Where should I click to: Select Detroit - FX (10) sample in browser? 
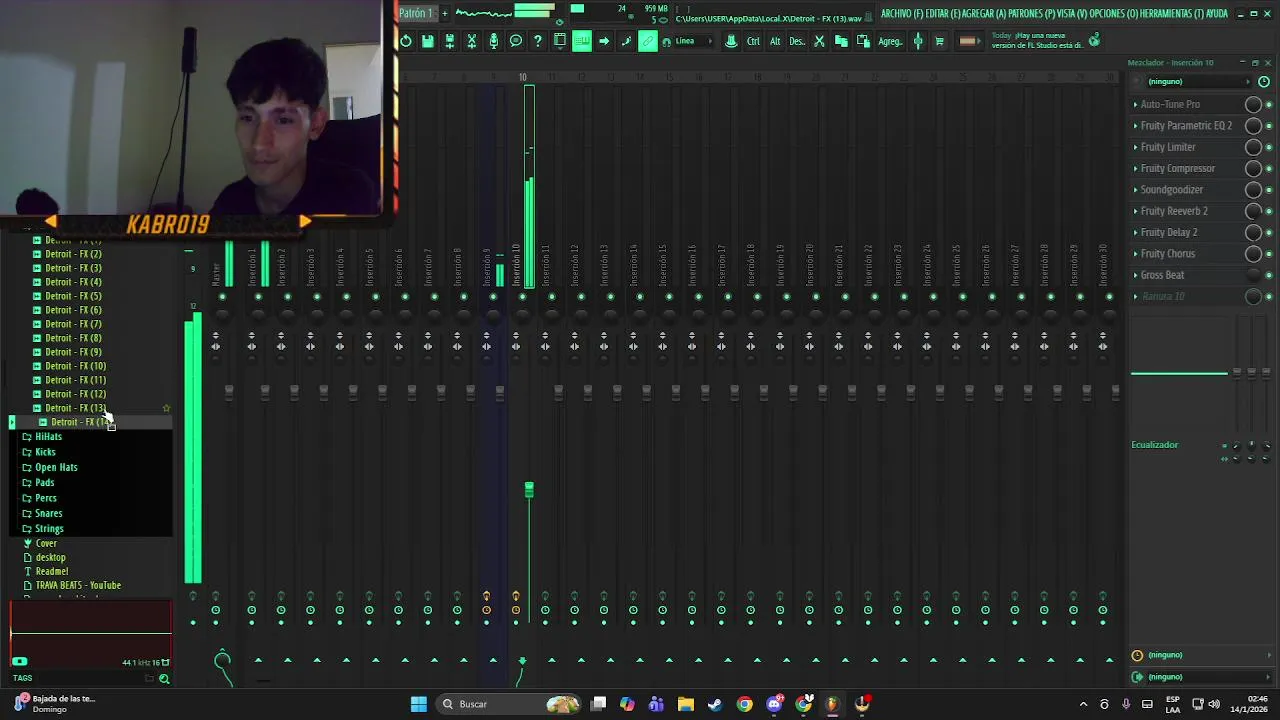(x=75, y=366)
